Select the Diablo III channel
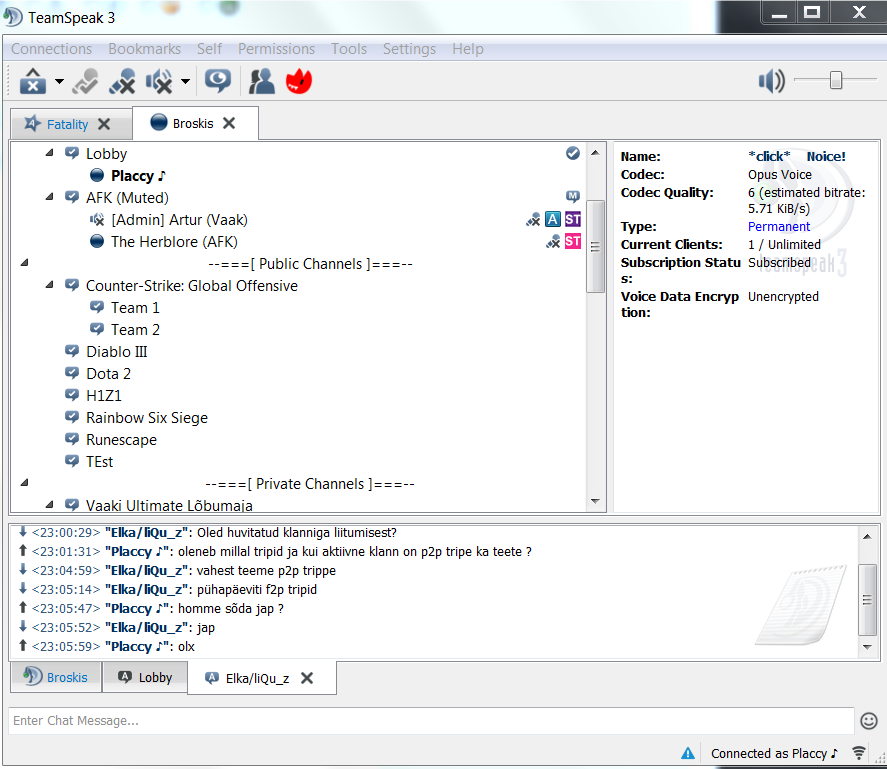887x769 pixels. pos(117,352)
